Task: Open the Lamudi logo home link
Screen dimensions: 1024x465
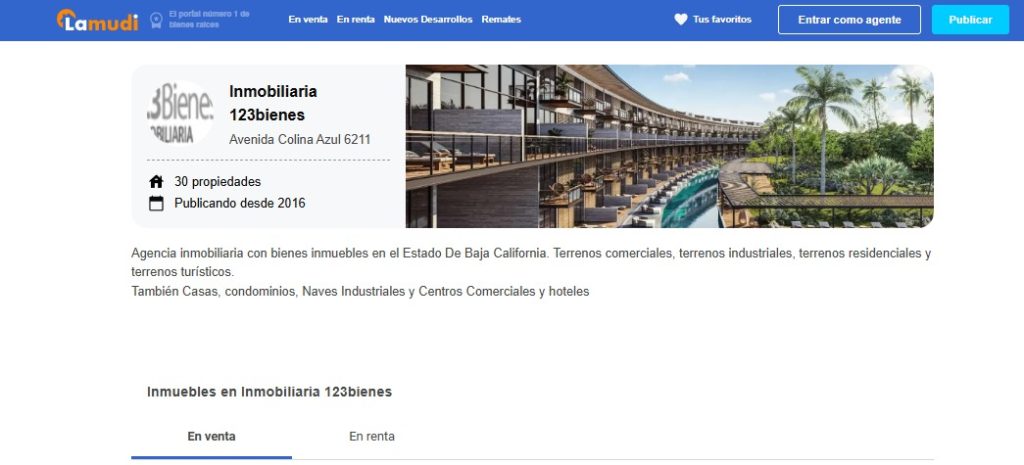Action: pos(97,20)
